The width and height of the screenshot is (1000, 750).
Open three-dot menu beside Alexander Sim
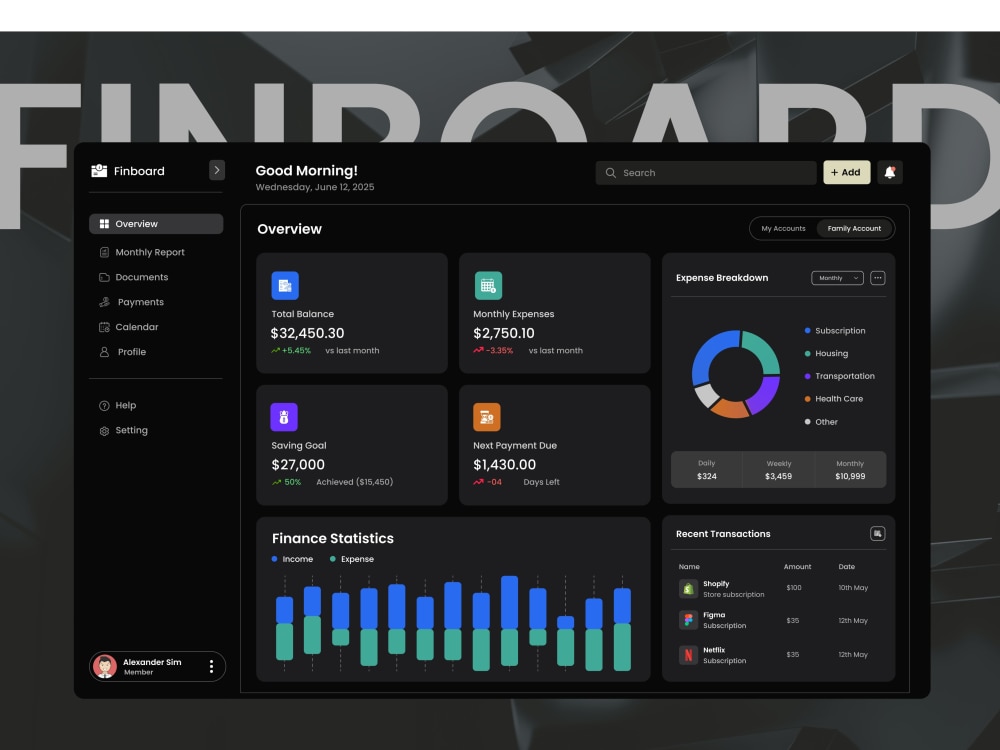[x=211, y=666]
